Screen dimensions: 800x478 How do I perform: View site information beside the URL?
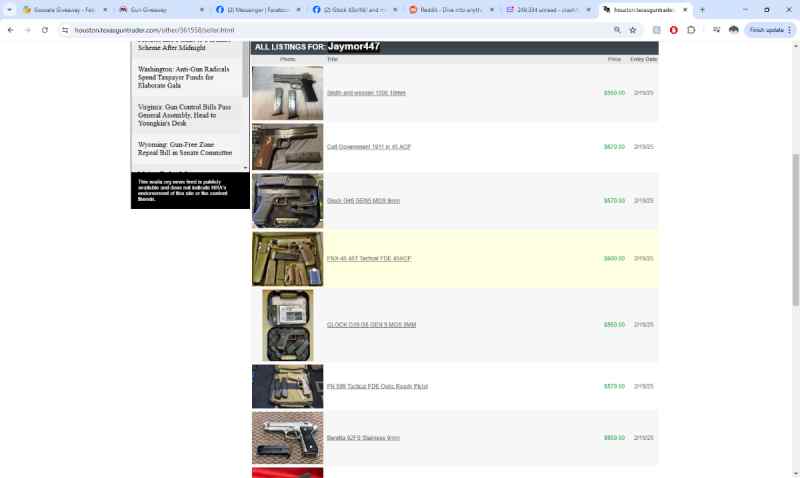click(65, 30)
